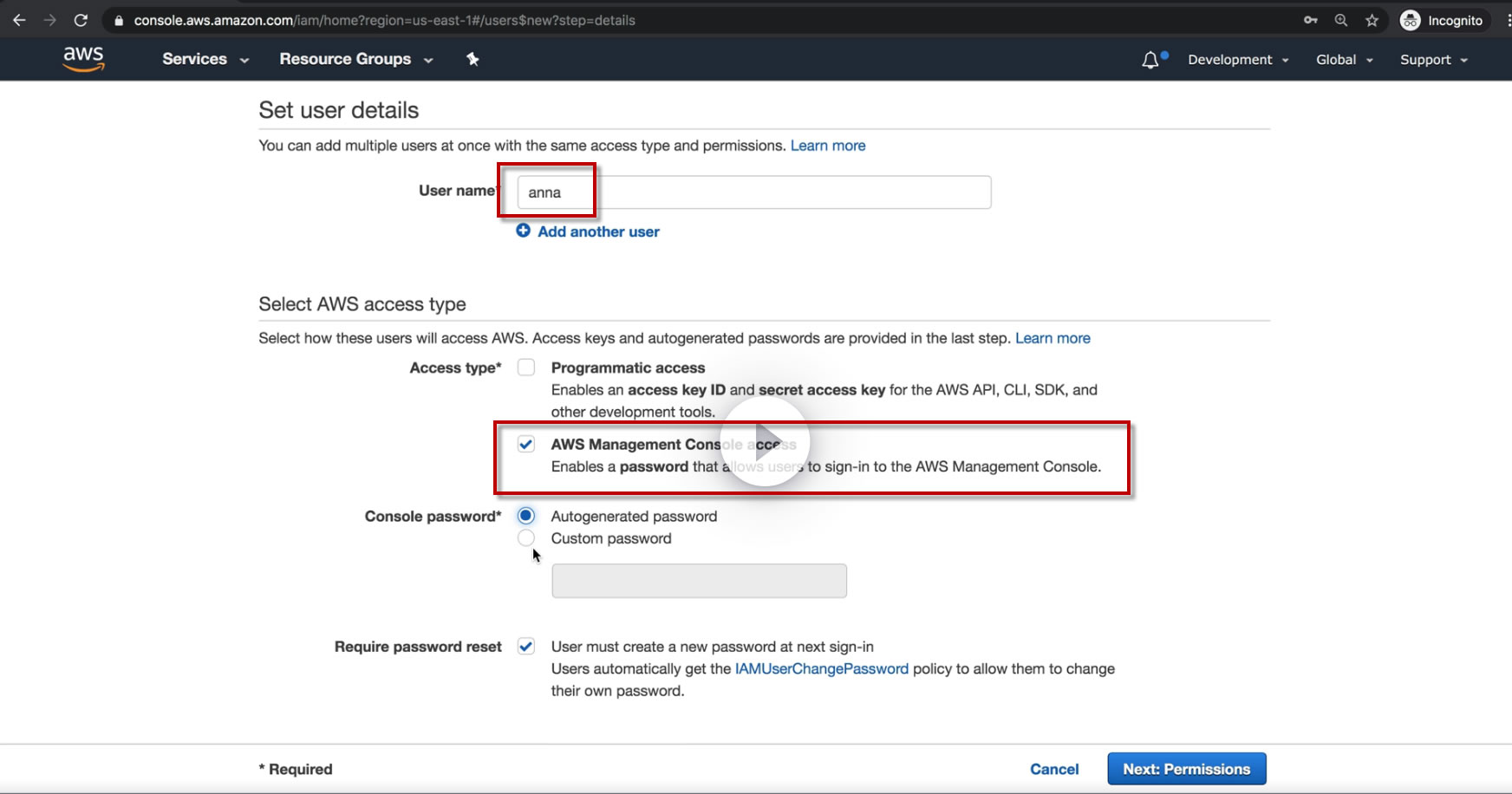Open the notifications bell

[1150, 60]
